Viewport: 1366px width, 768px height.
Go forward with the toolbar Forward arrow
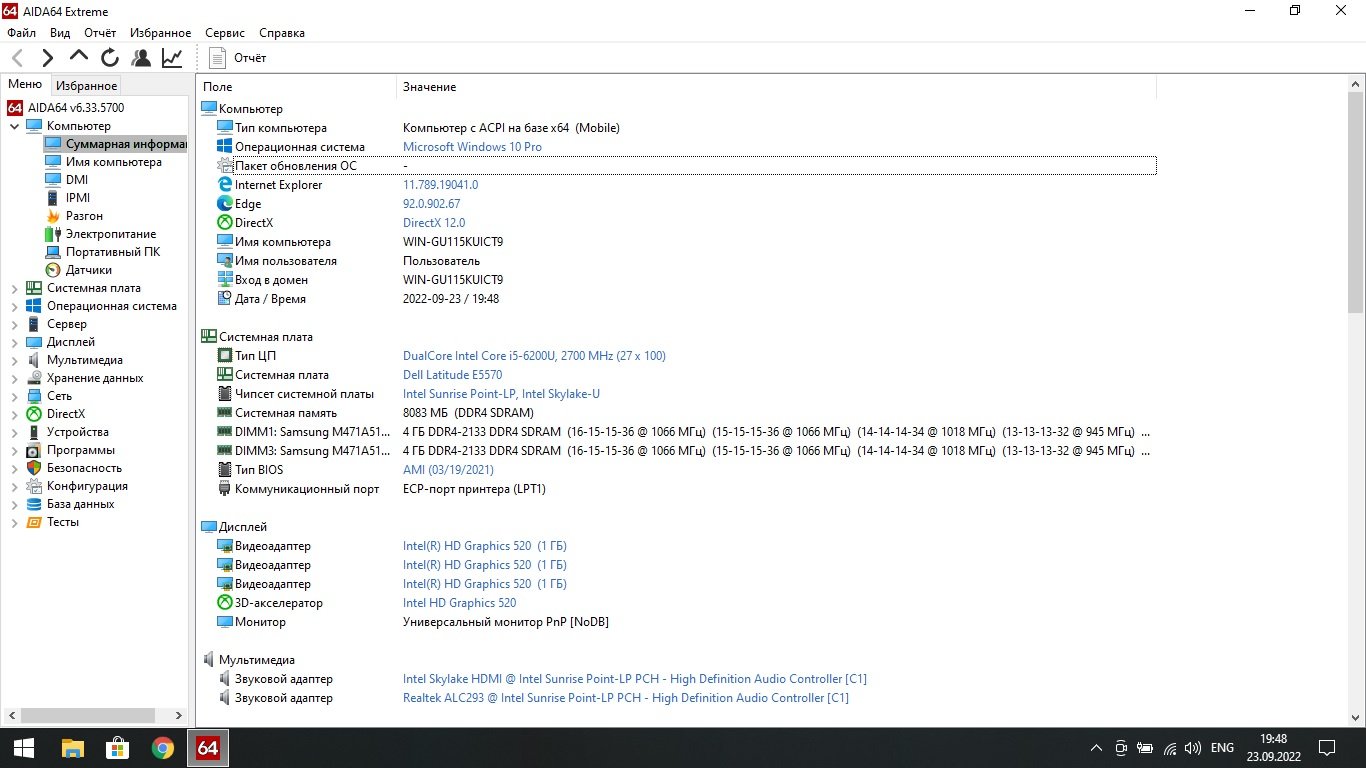coord(47,58)
